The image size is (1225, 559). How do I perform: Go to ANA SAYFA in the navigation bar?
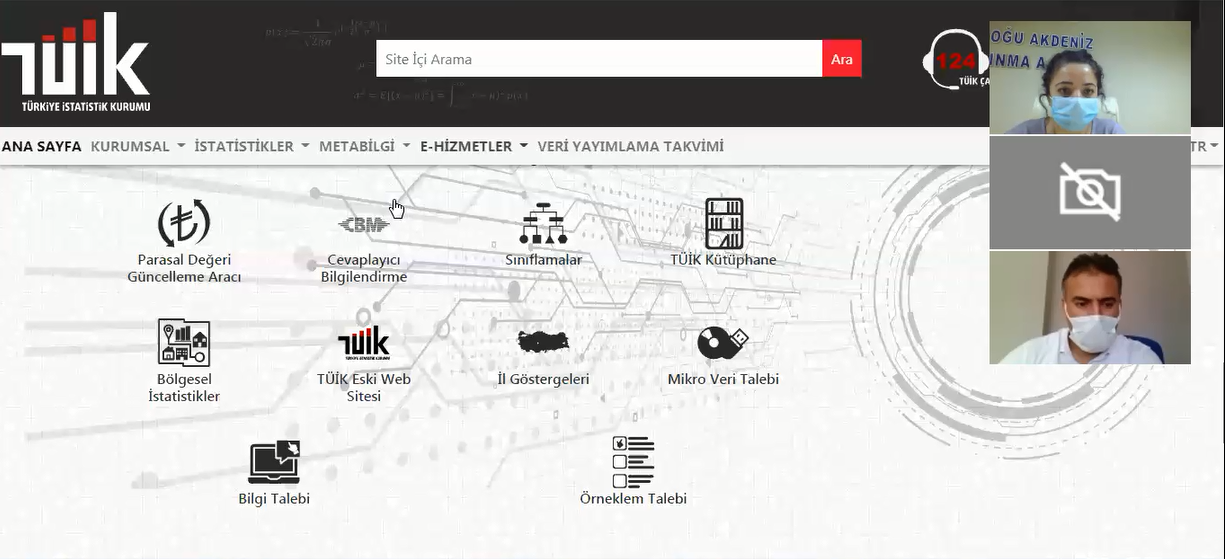click(42, 146)
